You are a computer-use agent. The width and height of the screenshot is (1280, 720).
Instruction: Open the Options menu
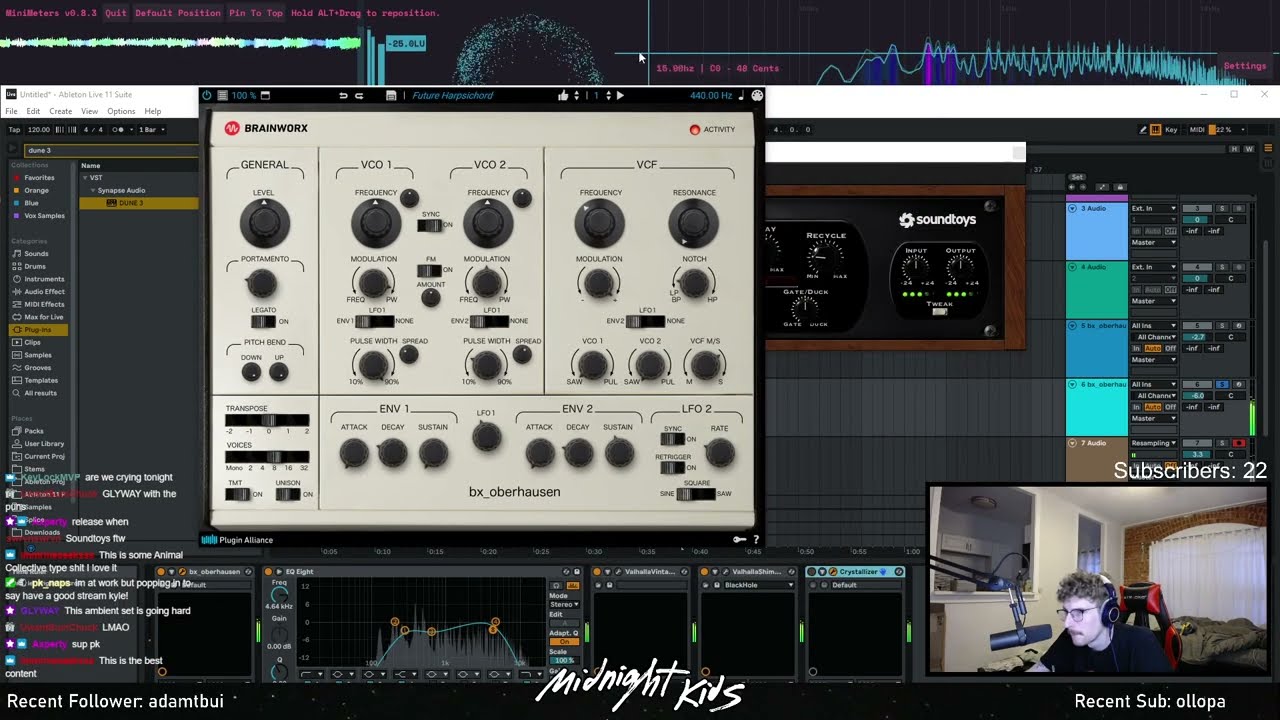point(121,111)
